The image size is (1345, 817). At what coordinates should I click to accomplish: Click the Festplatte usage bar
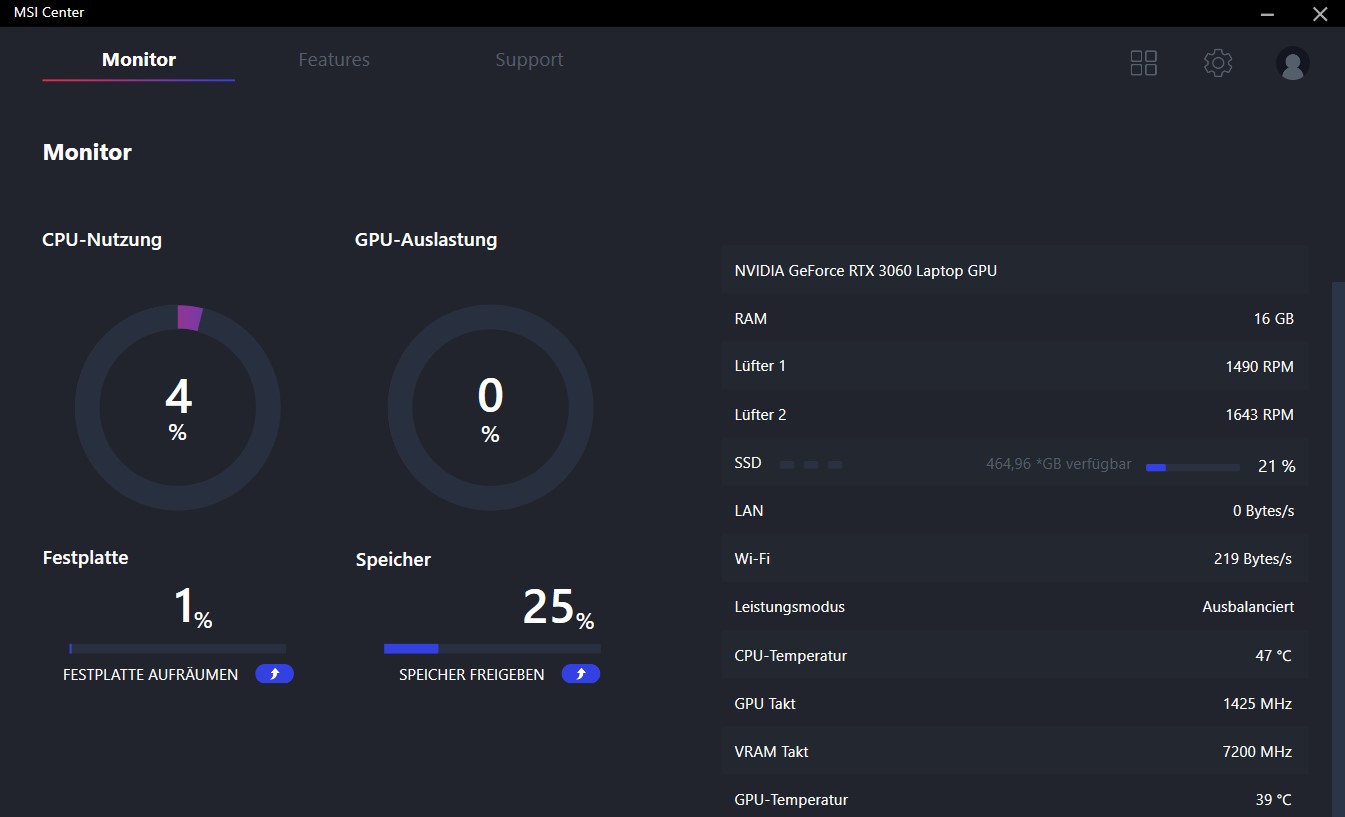(x=177, y=649)
